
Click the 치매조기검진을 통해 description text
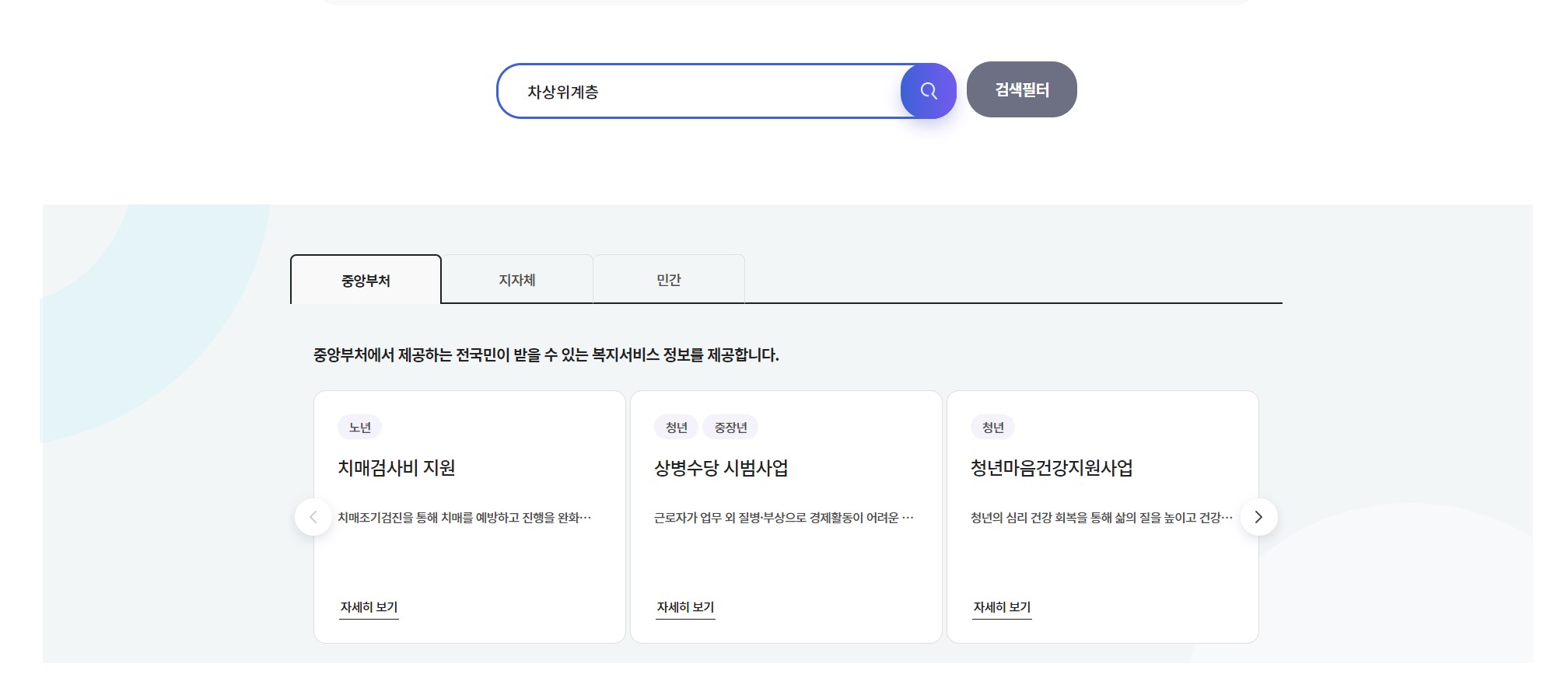464,518
